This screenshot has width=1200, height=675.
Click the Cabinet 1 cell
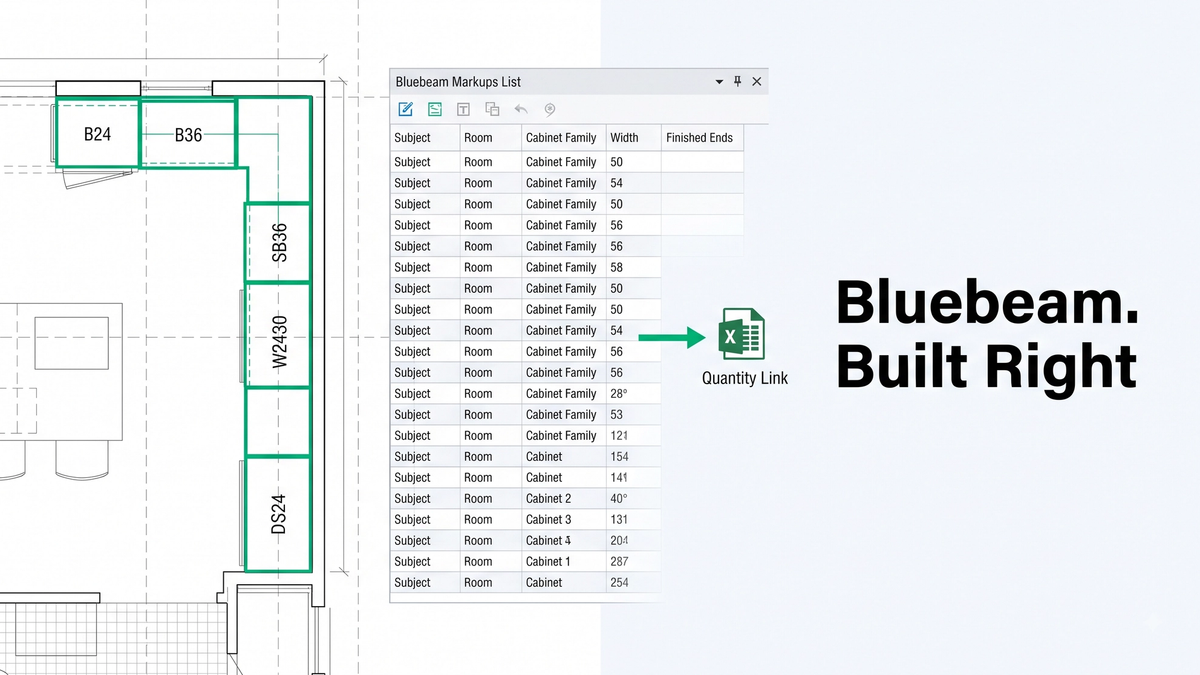point(564,562)
